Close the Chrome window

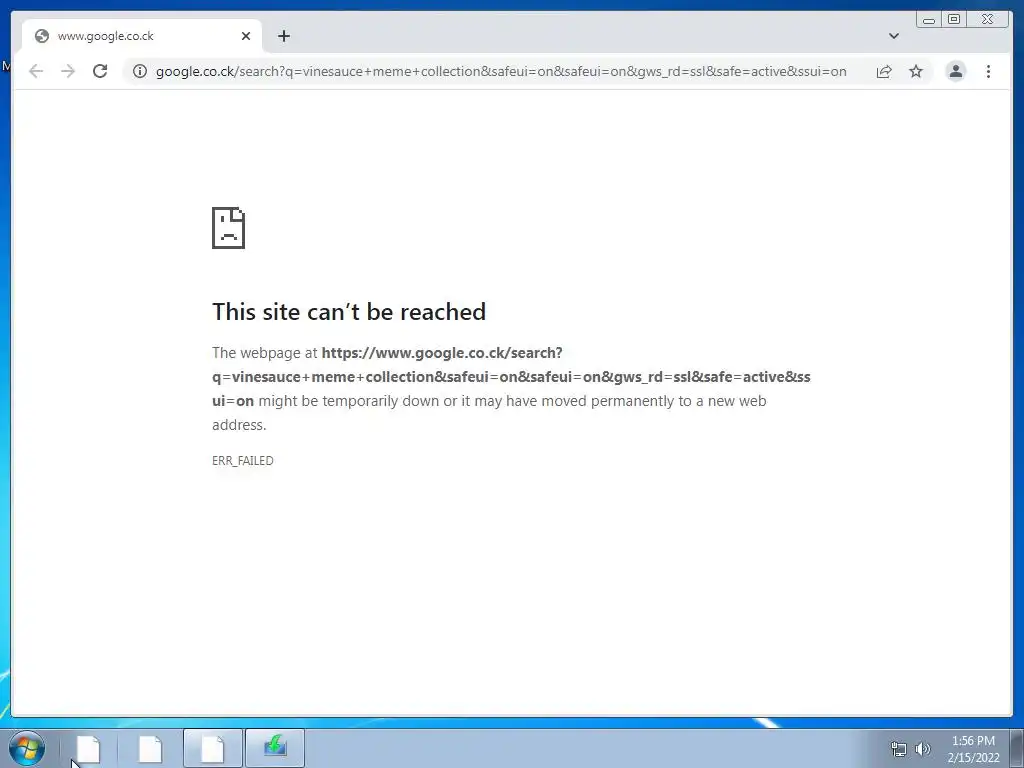[988, 20]
